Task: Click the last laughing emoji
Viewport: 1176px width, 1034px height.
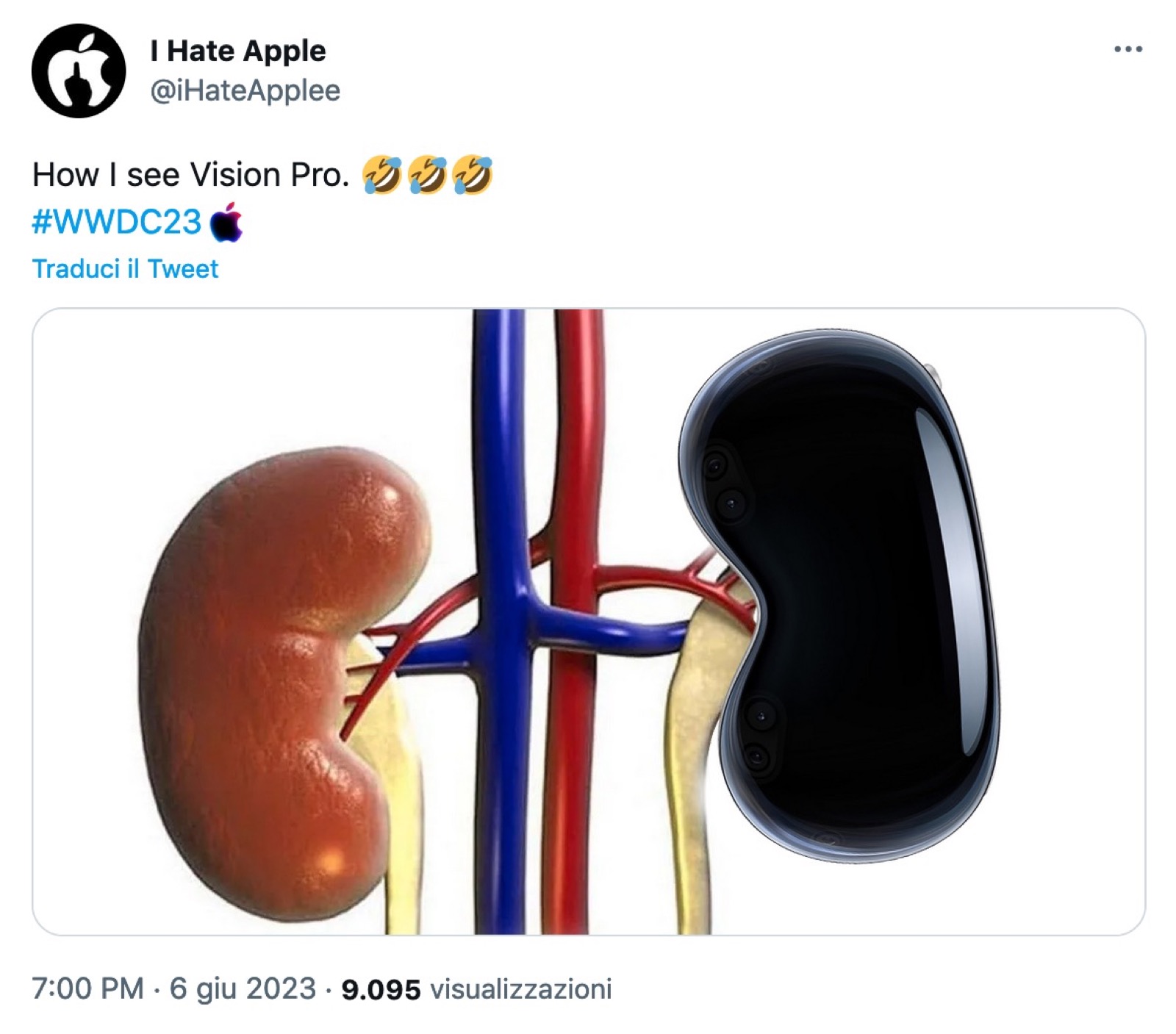Action: (x=472, y=175)
